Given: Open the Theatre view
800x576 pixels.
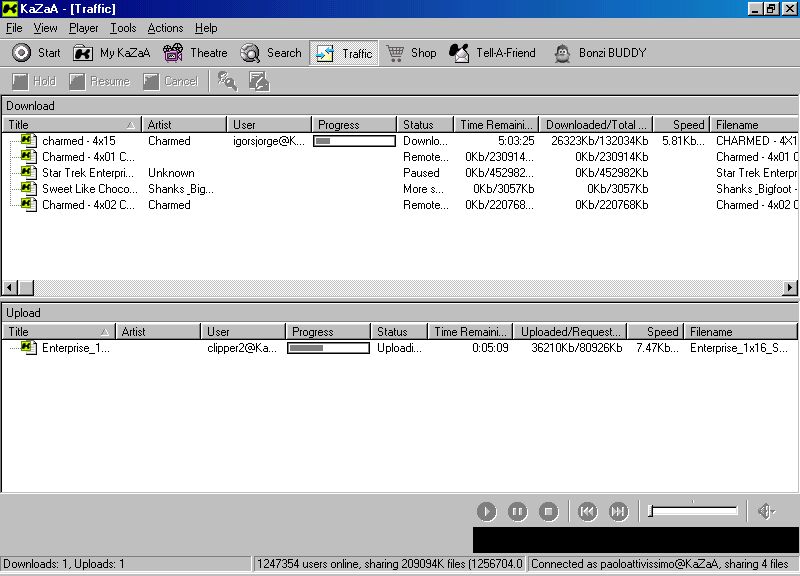Looking at the screenshot, I should click(x=196, y=53).
